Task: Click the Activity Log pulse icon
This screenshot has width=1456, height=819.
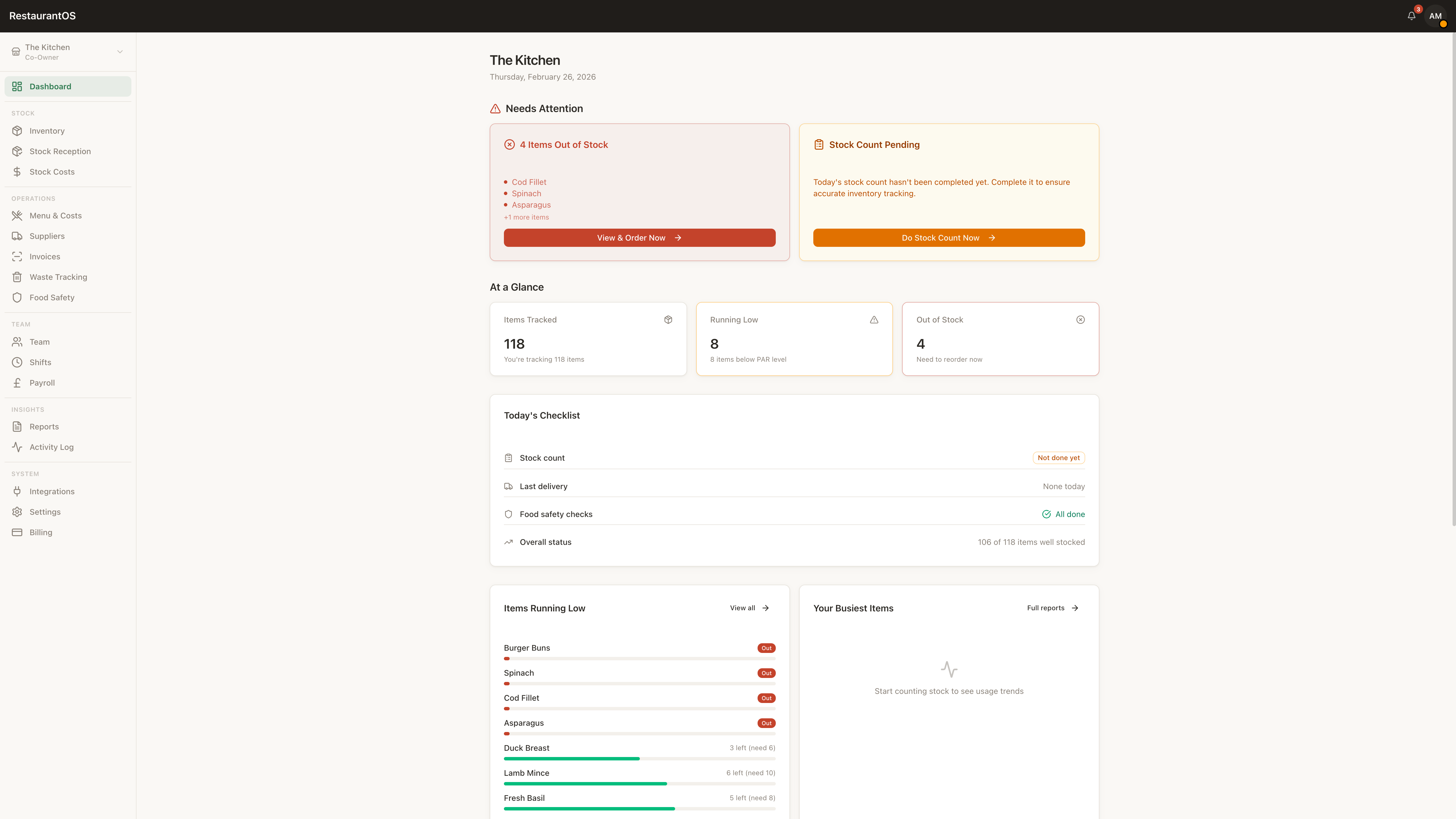Action: click(x=17, y=447)
